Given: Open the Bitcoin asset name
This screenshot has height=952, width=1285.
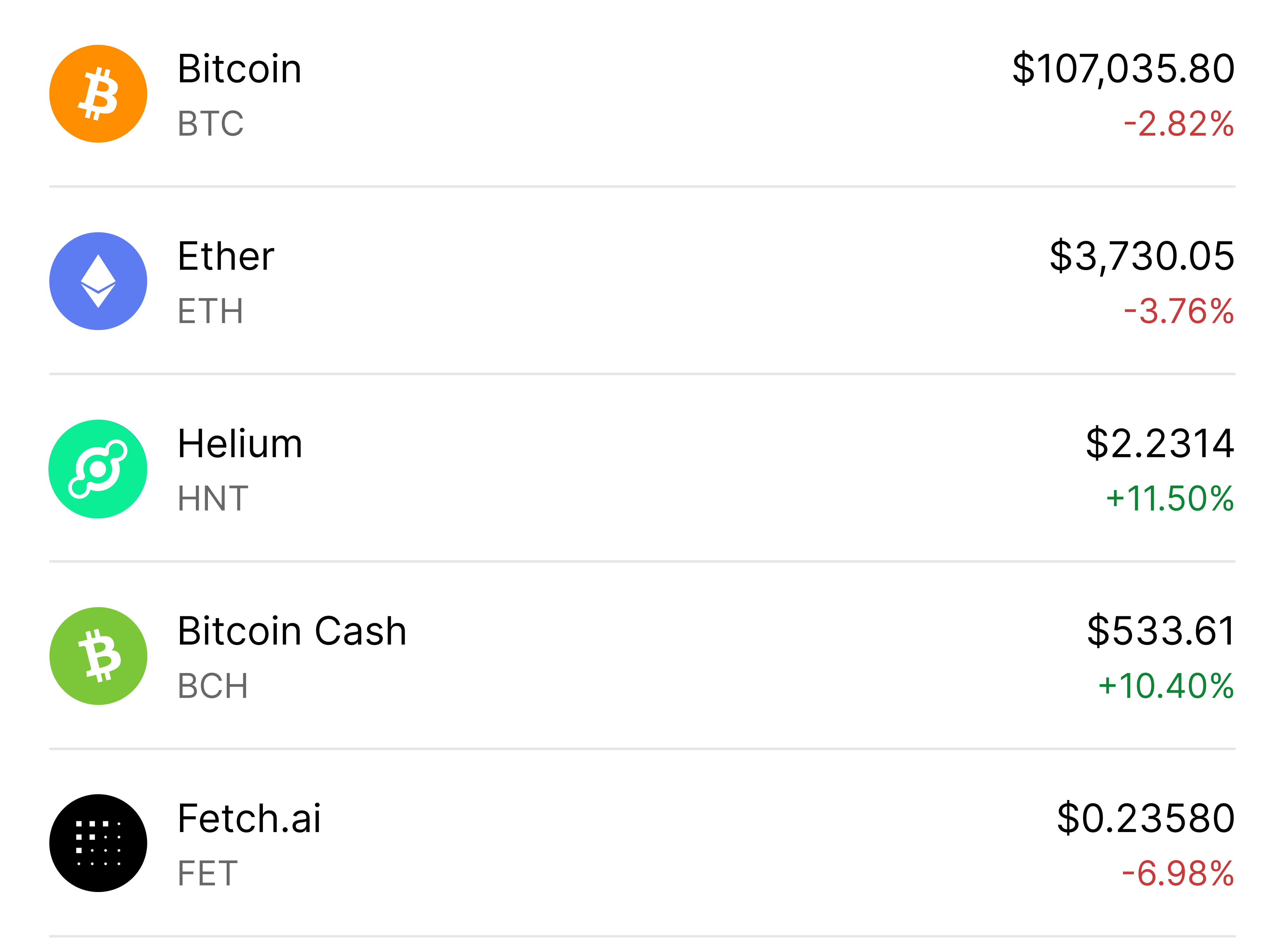Looking at the screenshot, I should pyautogui.click(x=239, y=69).
